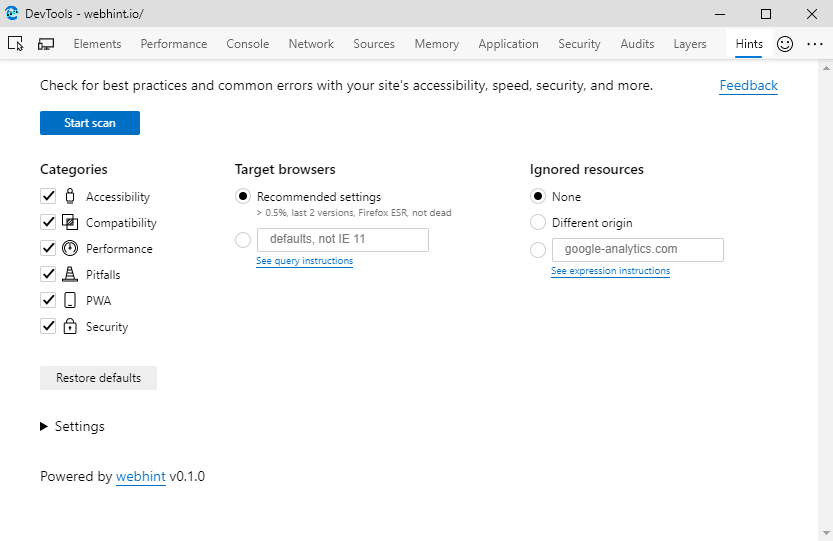Click the Accessibility category icon
This screenshot has width=833, height=541.
coord(70,196)
